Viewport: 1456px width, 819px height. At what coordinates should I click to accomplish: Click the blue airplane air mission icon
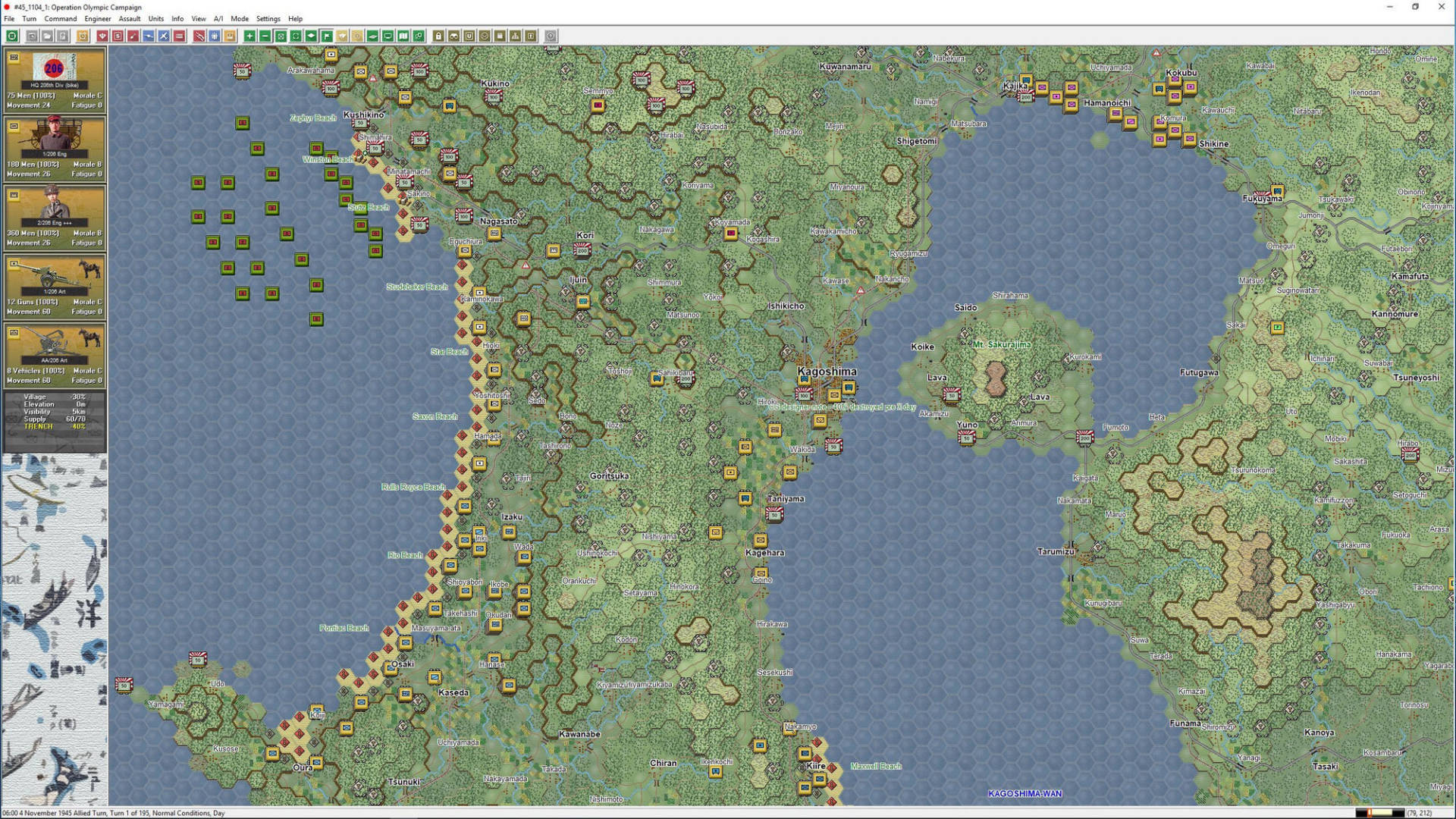coord(164,36)
